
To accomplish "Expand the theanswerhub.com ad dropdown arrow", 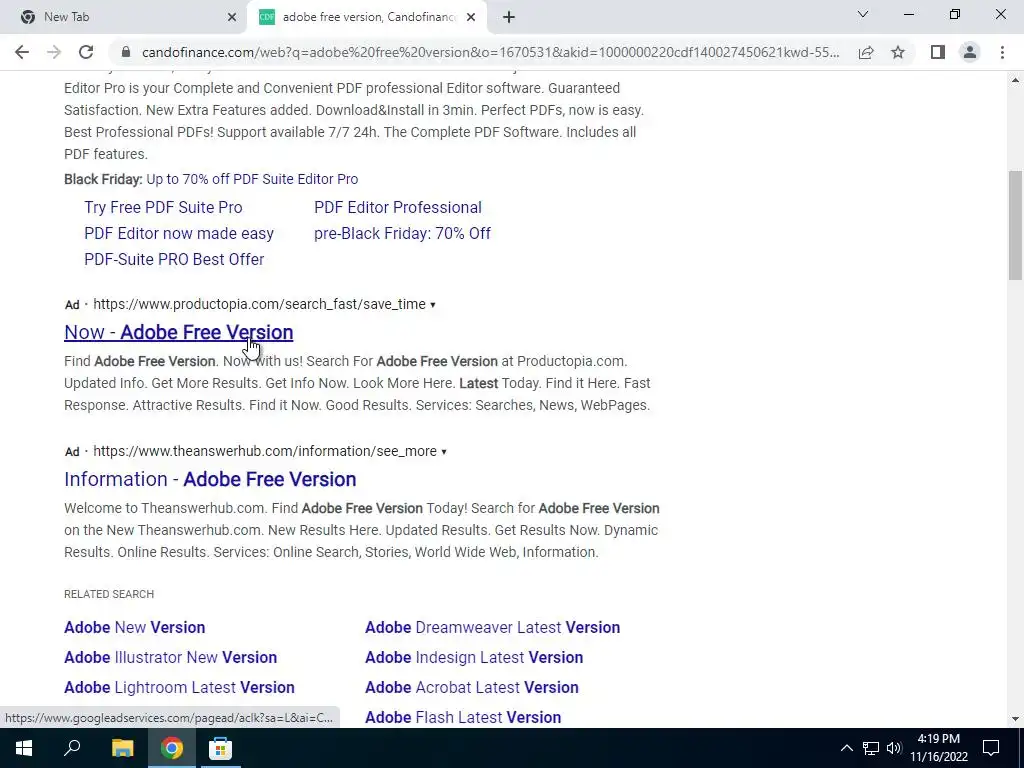I will pyautogui.click(x=443, y=452).
